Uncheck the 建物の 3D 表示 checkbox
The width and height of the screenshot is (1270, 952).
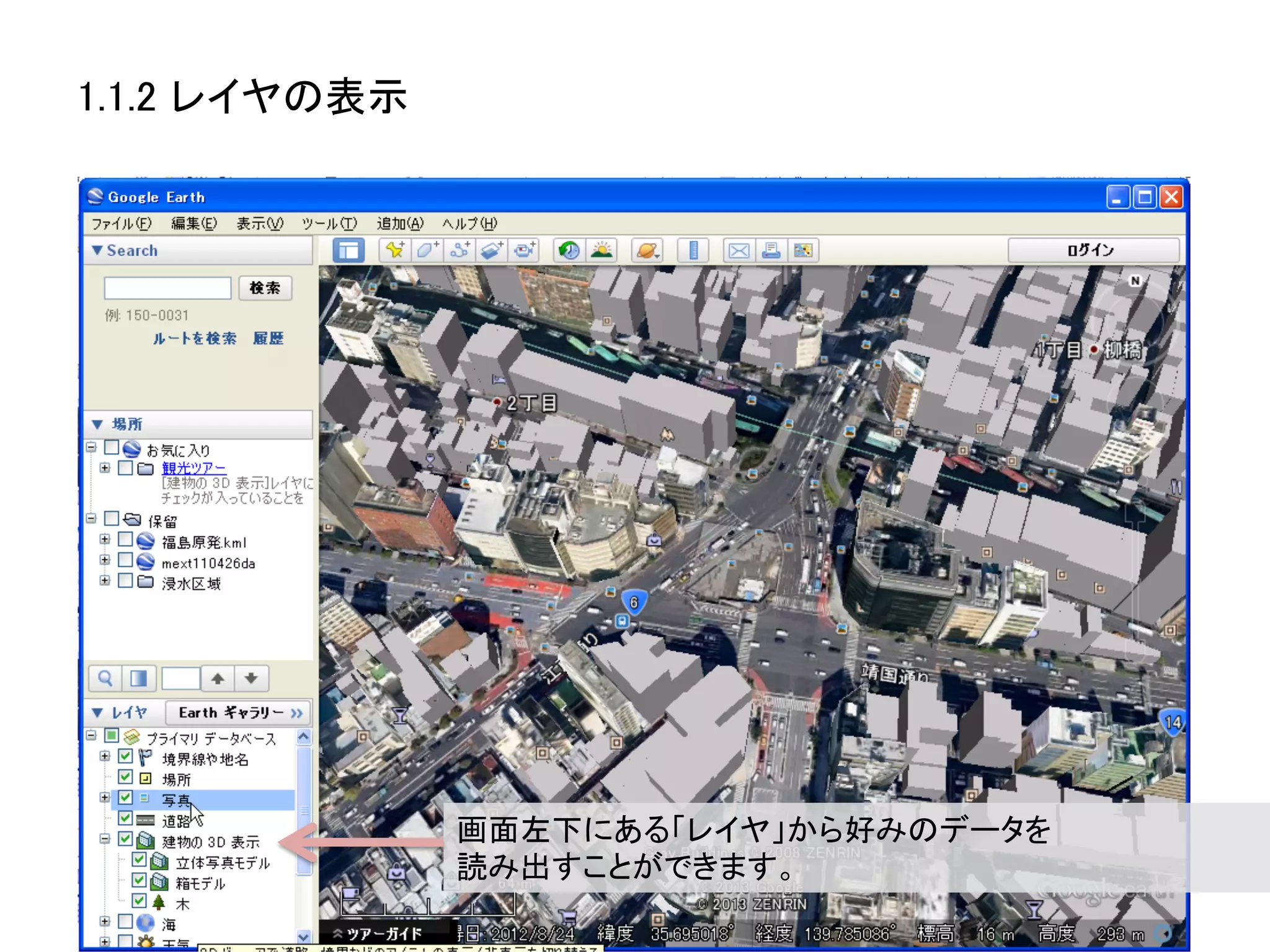tap(125, 840)
